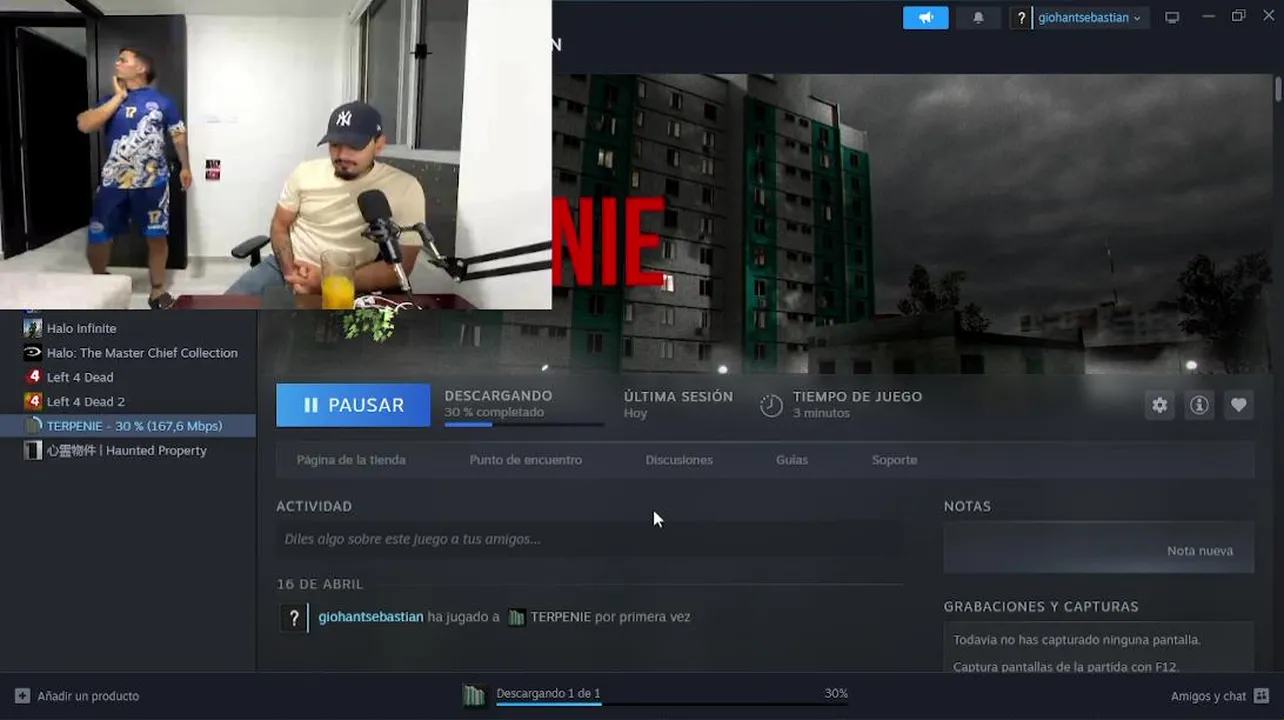
Task: Click the activity entry user avatar
Action: [x=293, y=618]
